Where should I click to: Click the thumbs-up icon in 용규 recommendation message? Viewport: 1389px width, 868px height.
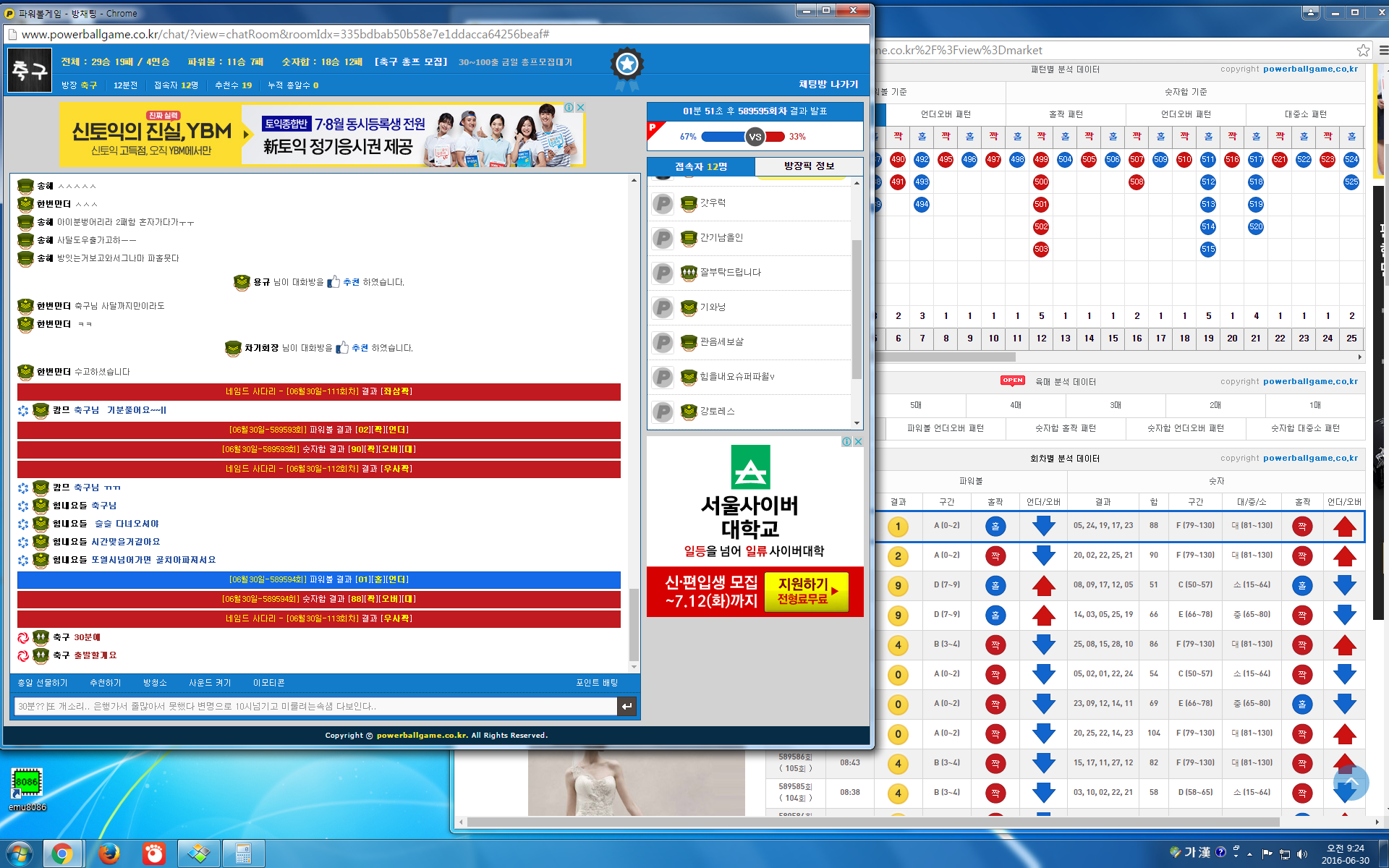pos(334,281)
